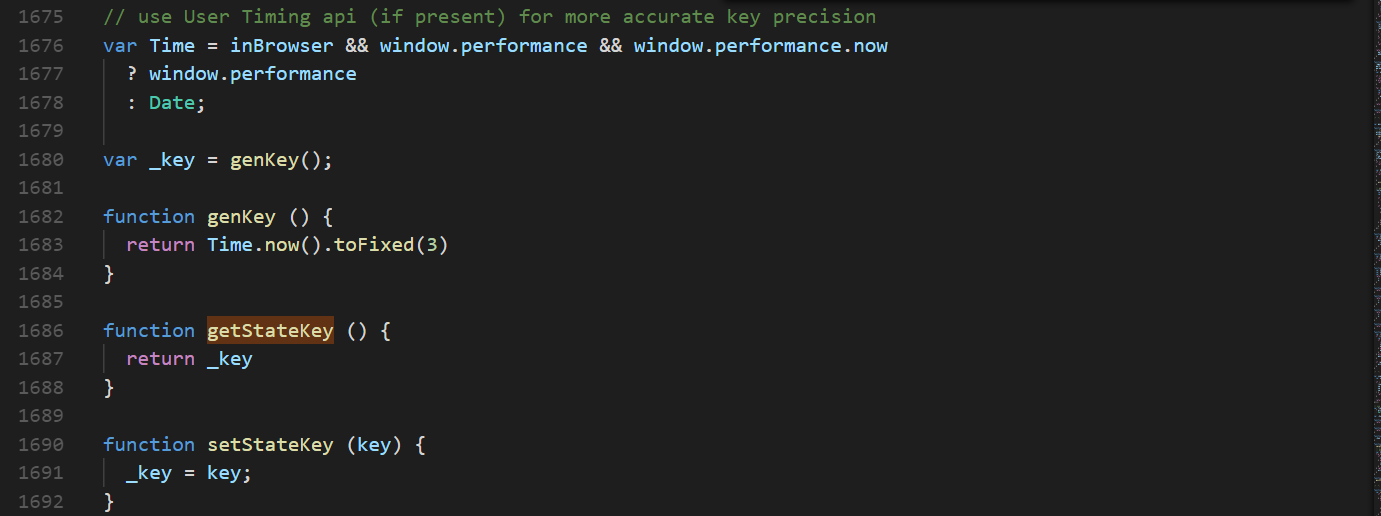Click line number 1675 in the gutter
This screenshot has width=1381, height=516.
click(x=40, y=17)
